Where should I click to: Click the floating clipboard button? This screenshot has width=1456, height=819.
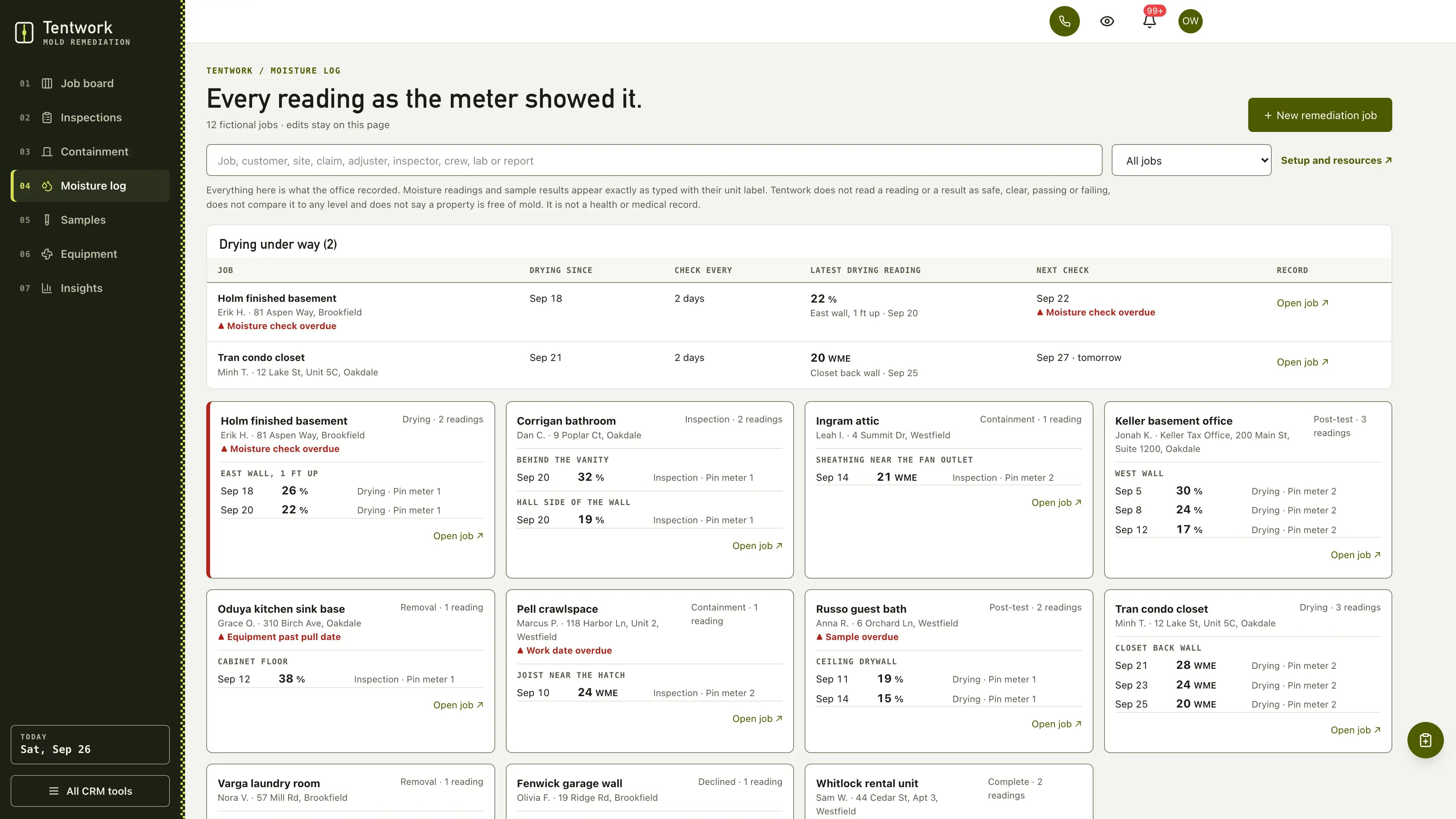pyautogui.click(x=1425, y=740)
